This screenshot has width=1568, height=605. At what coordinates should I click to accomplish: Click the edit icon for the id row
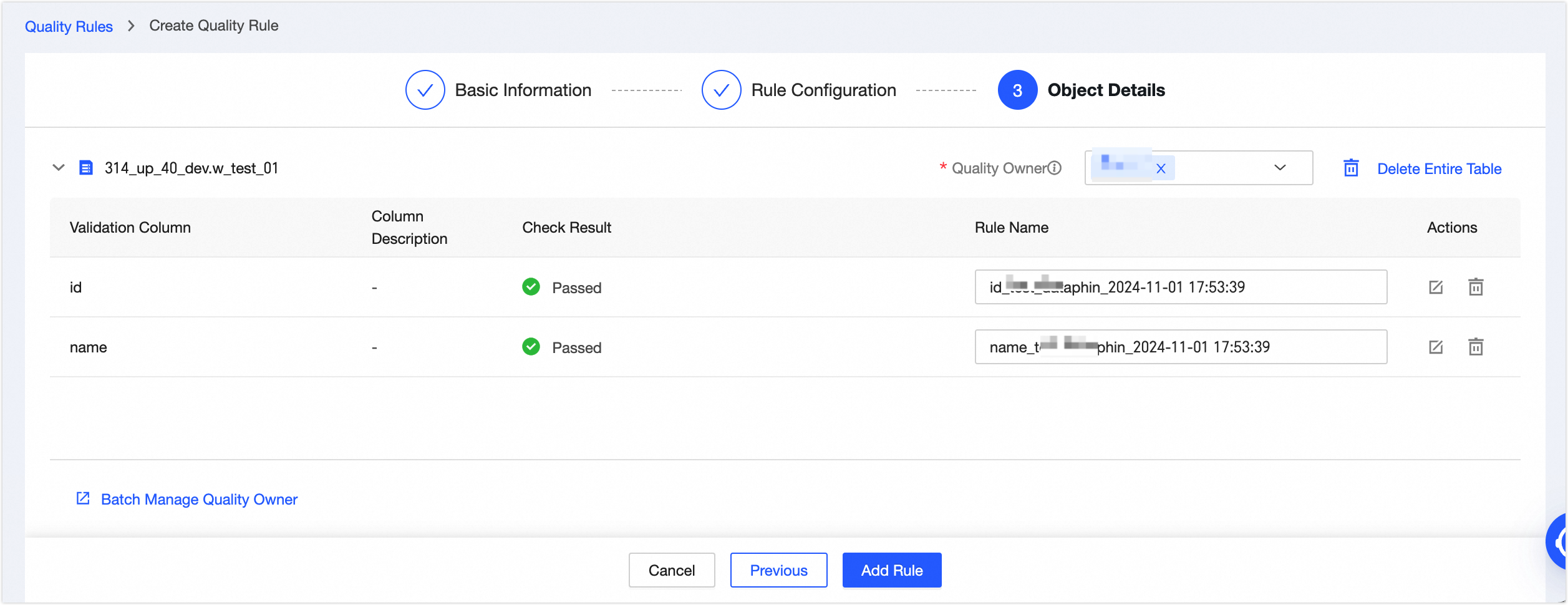pos(1436,287)
